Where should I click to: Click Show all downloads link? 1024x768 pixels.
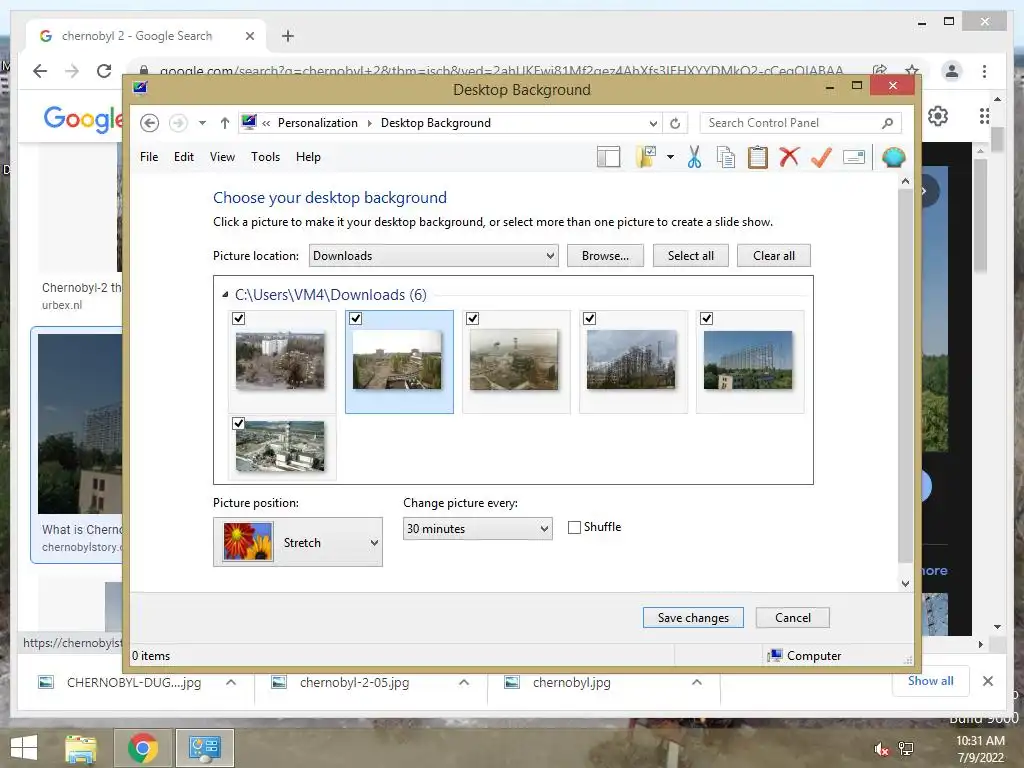click(931, 681)
